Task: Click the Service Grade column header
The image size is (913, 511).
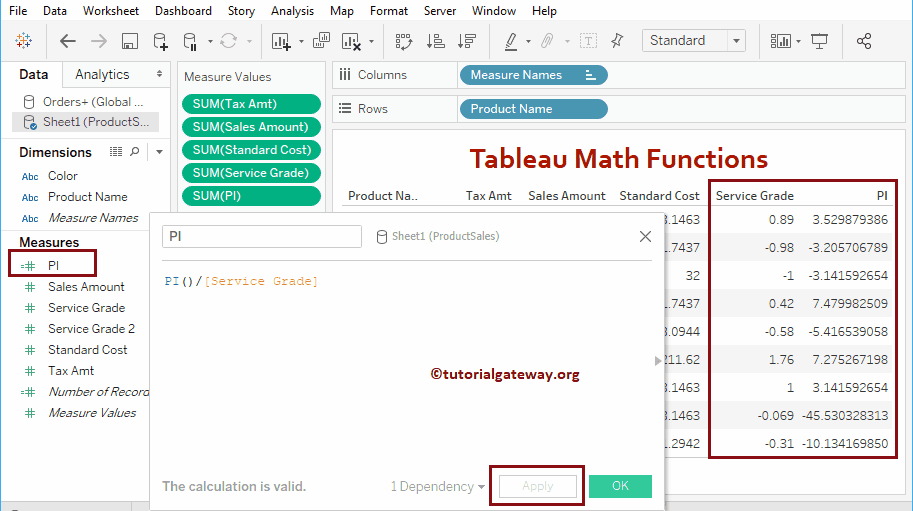Action: [x=755, y=196]
